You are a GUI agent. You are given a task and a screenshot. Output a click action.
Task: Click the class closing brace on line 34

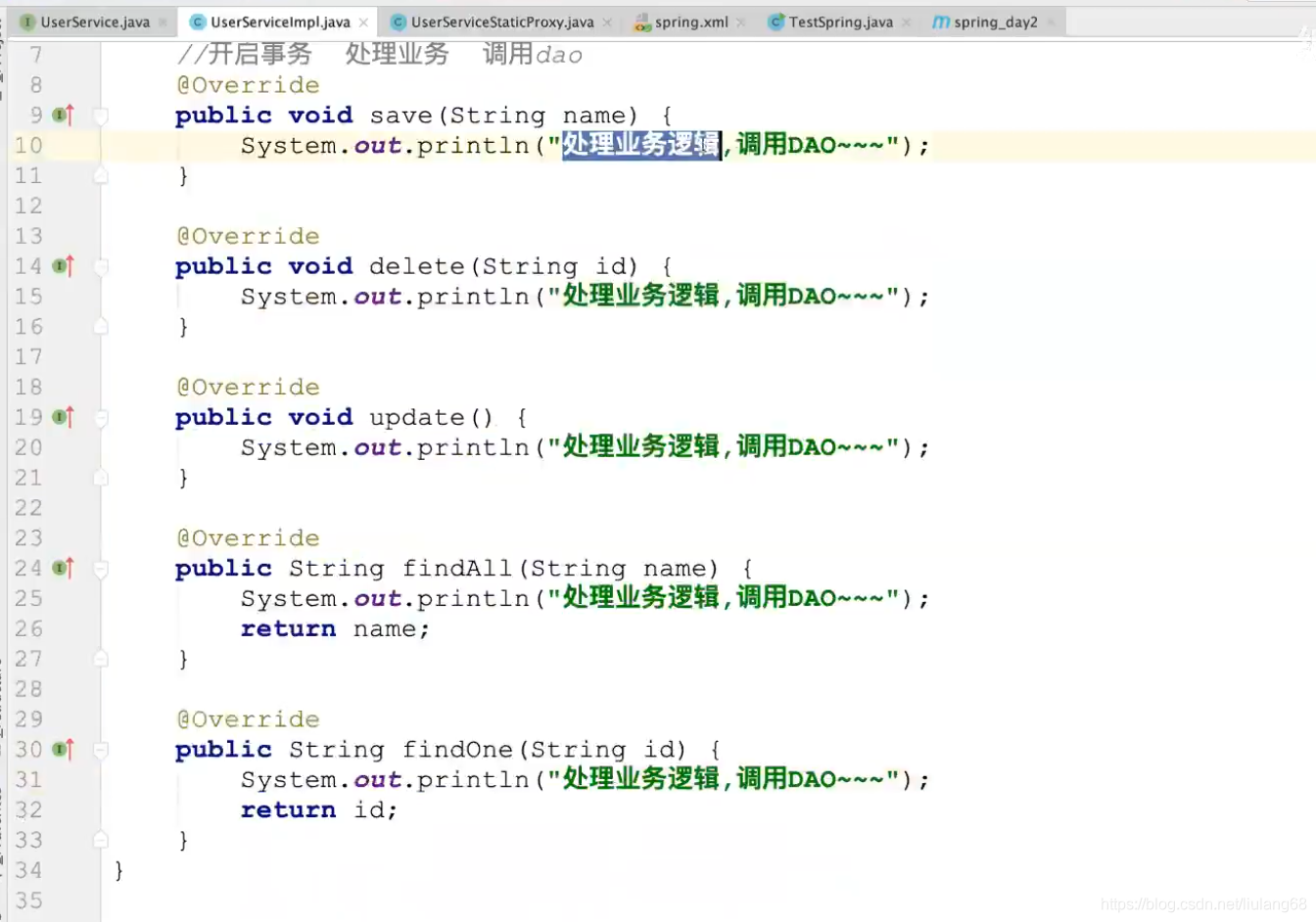click(x=118, y=870)
